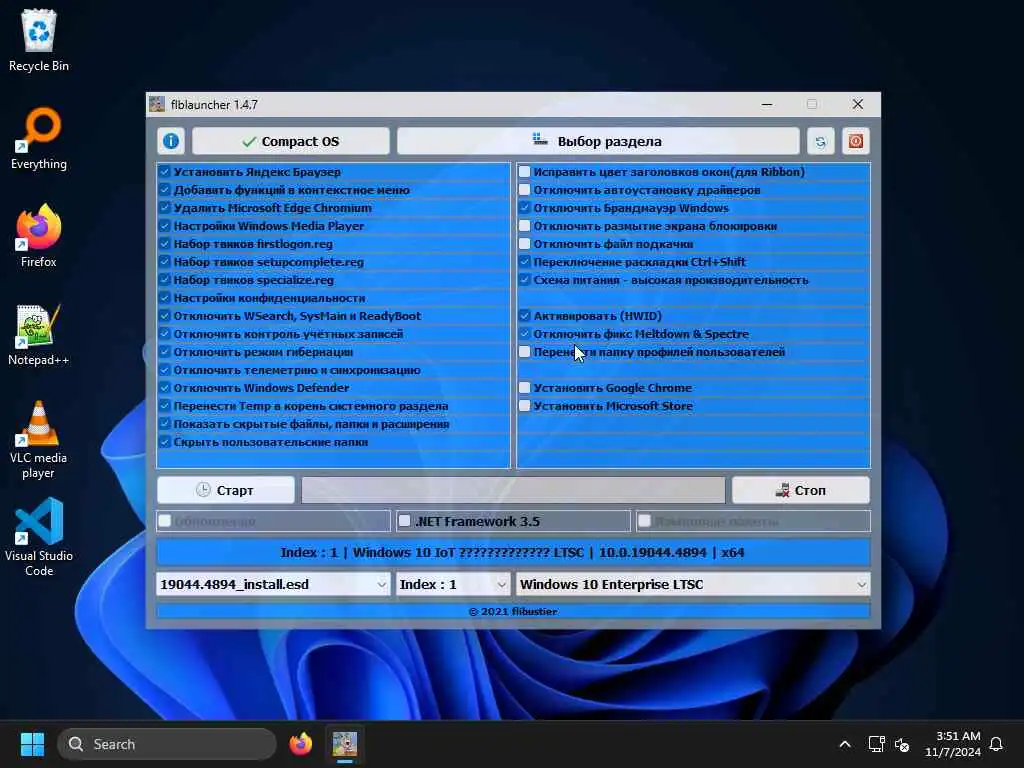This screenshot has width=1024, height=768.
Task: Uncheck Настройки конфиденциальности
Action: [165, 298]
